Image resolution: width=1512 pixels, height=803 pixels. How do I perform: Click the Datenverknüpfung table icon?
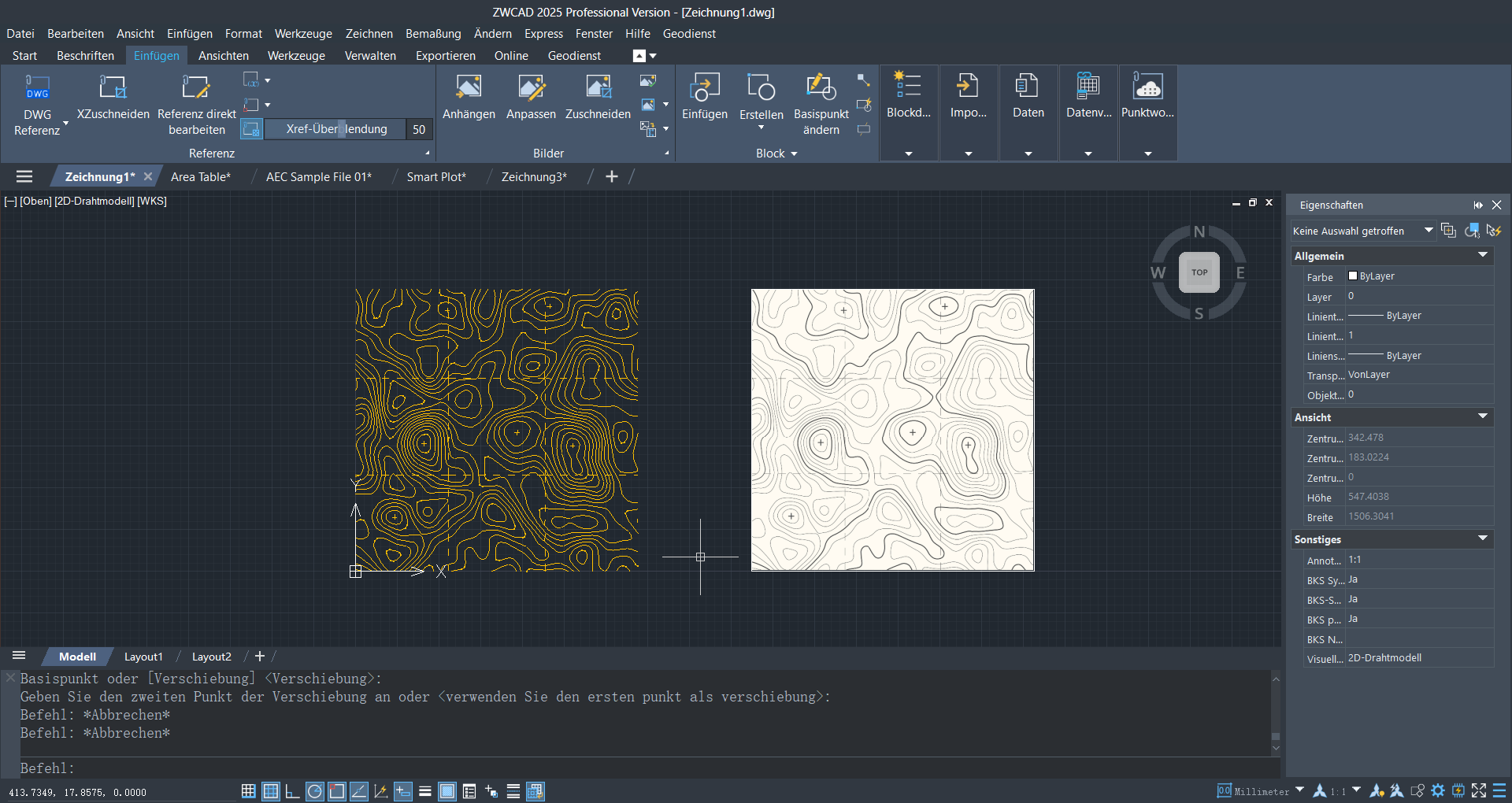tap(1088, 86)
